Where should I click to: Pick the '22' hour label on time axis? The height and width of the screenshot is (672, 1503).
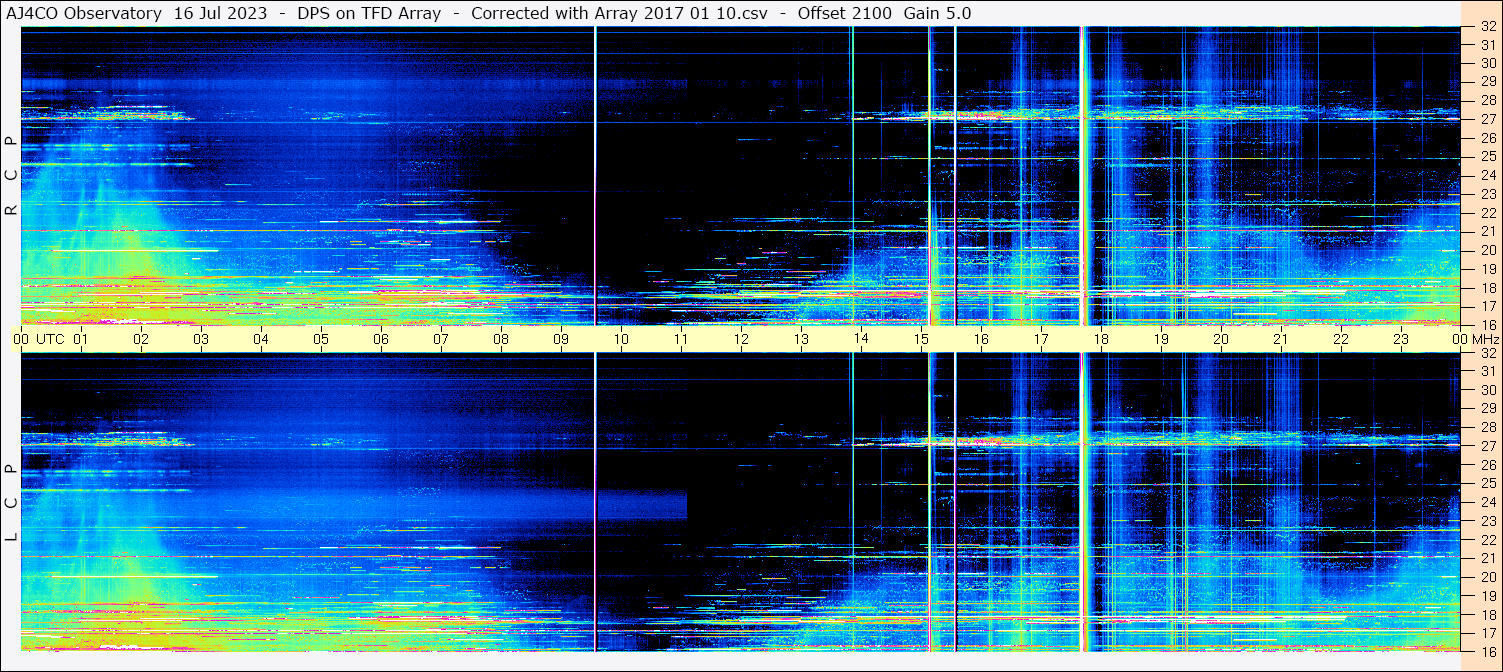(1341, 339)
